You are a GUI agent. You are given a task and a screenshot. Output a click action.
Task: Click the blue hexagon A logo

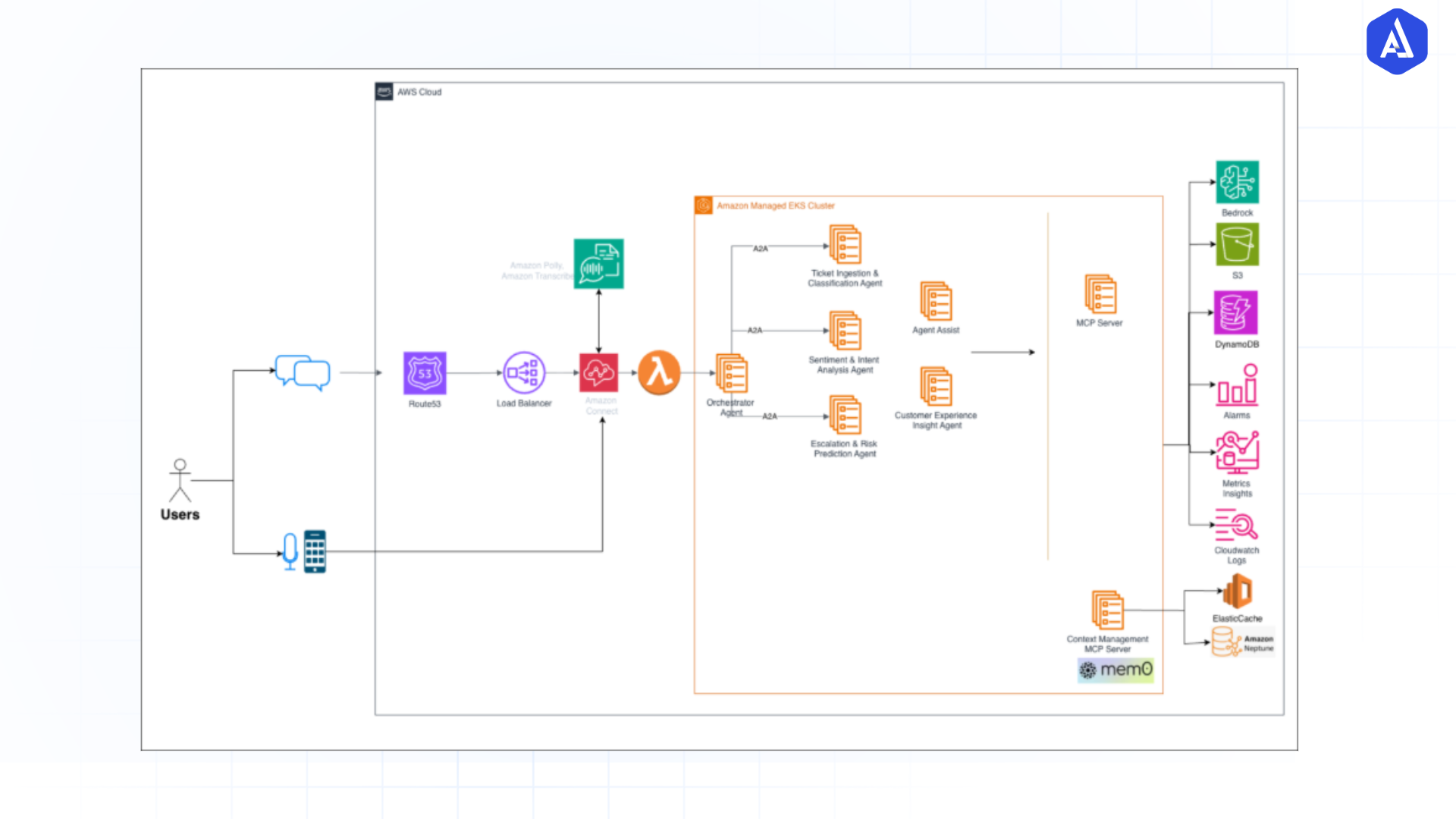pyautogui.click(x=1396, y=42)
